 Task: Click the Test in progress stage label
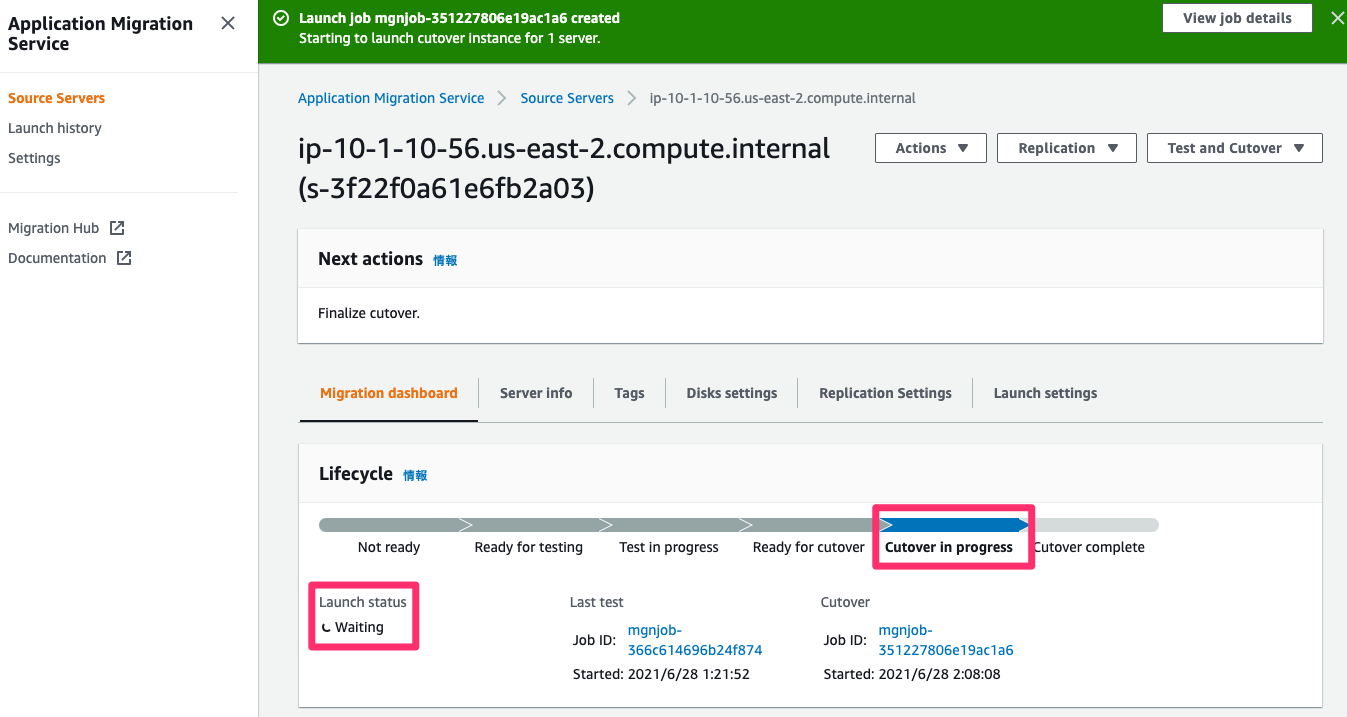669,547
